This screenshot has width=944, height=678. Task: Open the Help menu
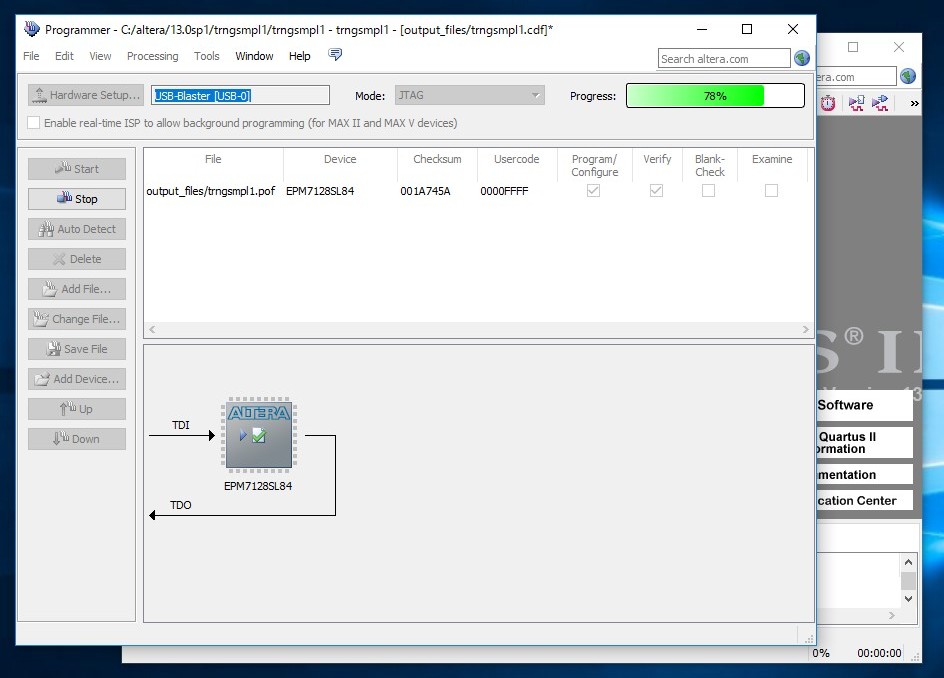tap(300, 56)
